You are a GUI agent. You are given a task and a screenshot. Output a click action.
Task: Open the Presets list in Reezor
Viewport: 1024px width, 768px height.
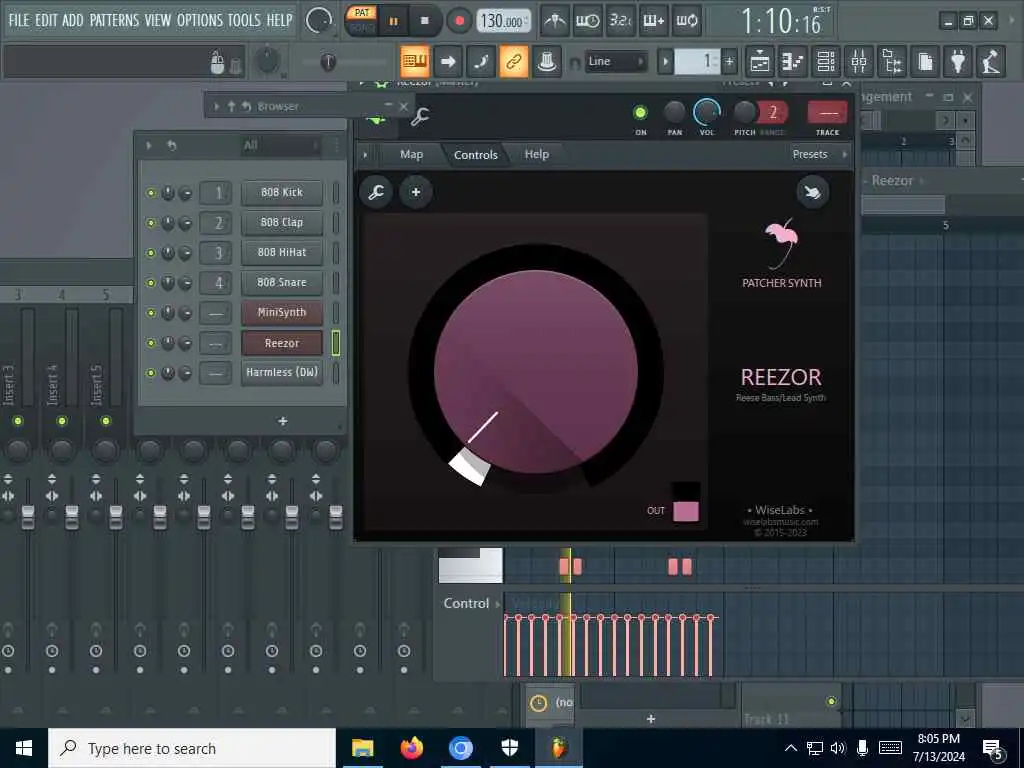tap(810, 155)
